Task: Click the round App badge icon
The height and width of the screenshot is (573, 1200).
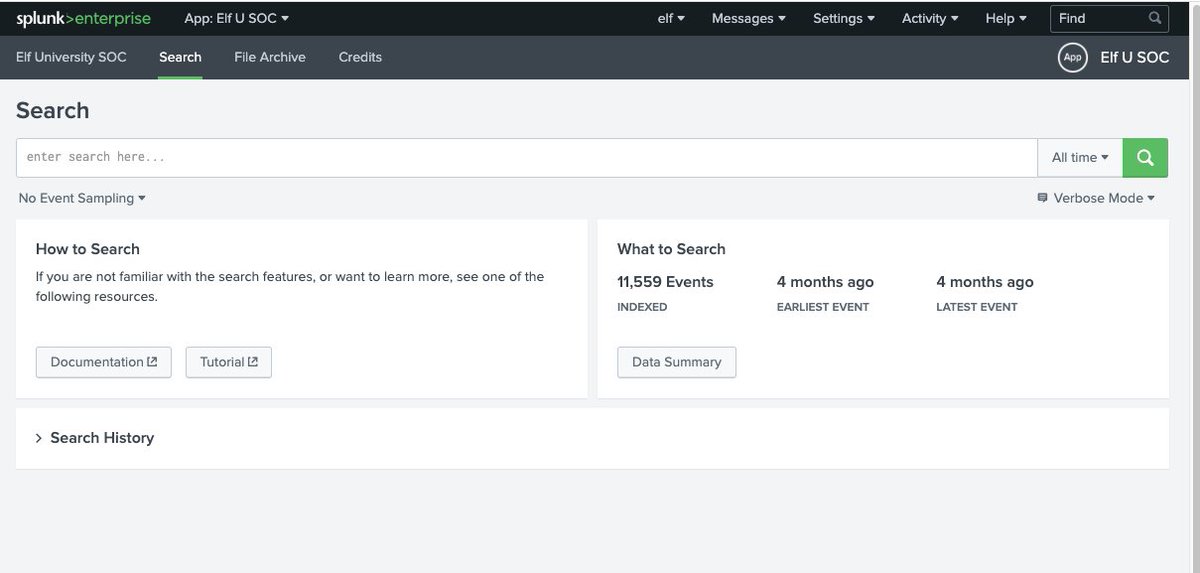Action: [x=1072, y=58]
